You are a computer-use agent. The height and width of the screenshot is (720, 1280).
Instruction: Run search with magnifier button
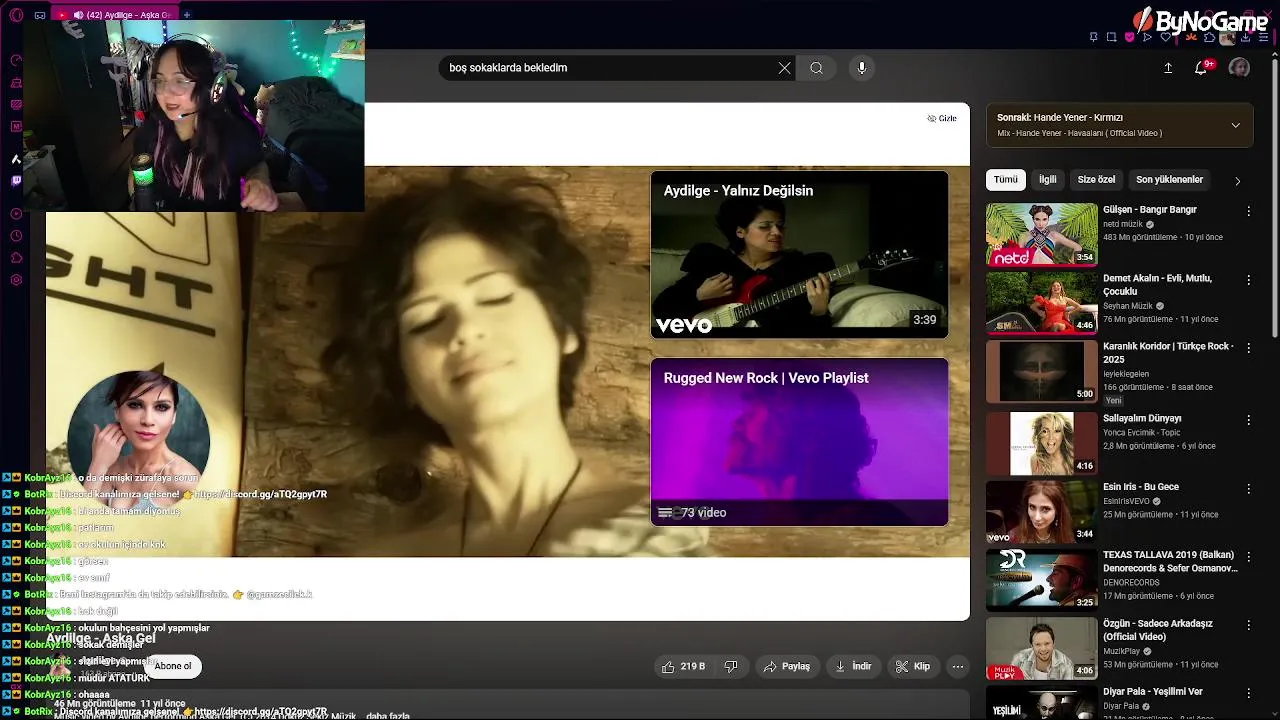[x=816, y=68]
